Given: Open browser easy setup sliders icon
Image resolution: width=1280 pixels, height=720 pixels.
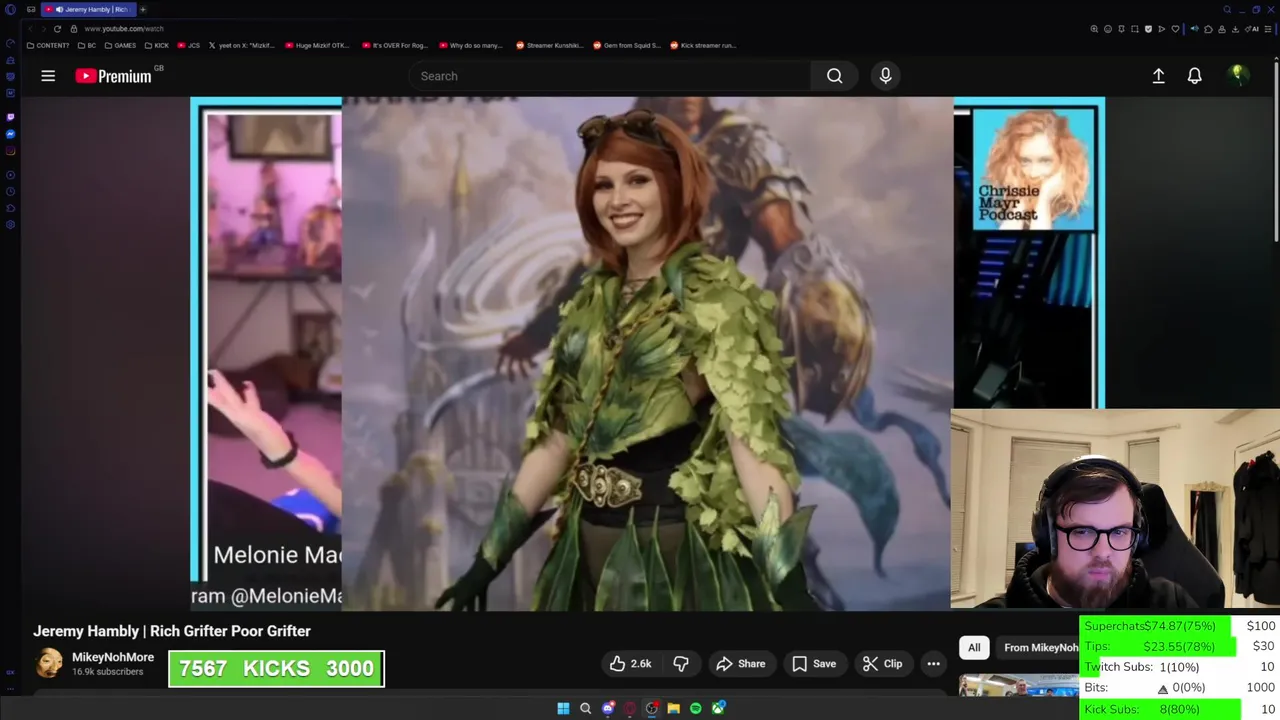Looking at the screenshot, I should coord(1268,29).
